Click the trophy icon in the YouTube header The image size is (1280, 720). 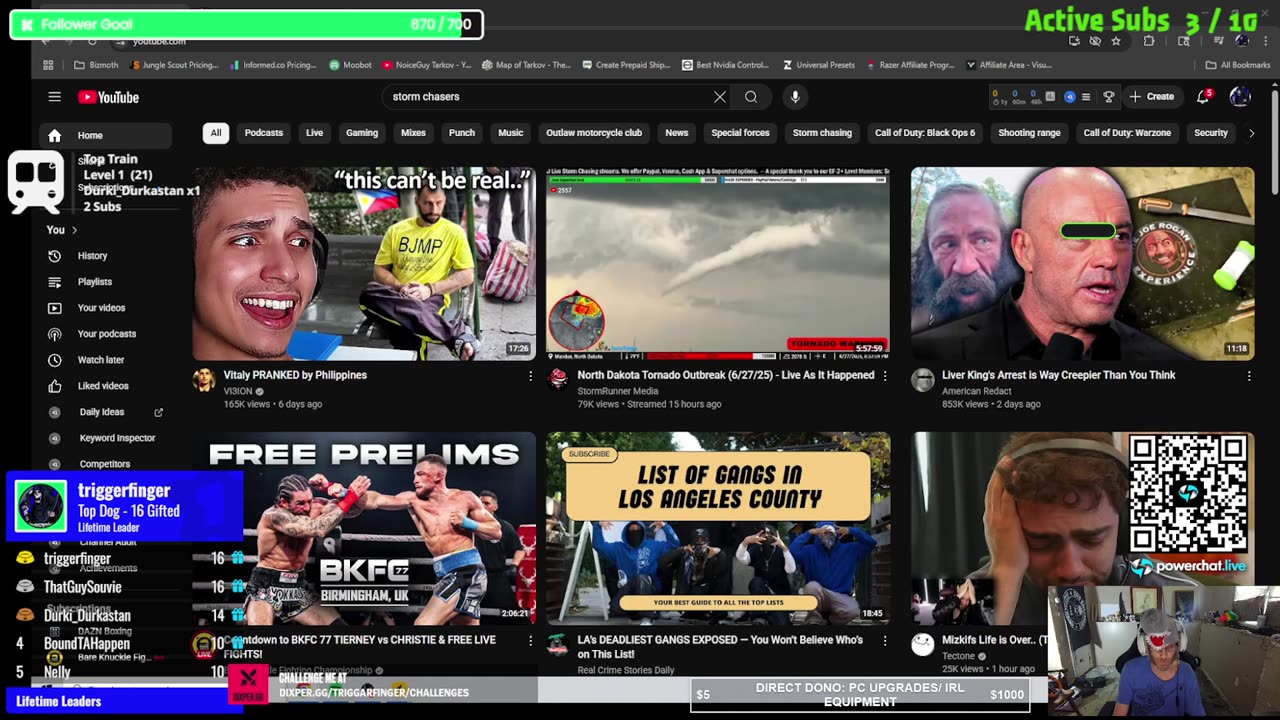tap(1108, 97)
